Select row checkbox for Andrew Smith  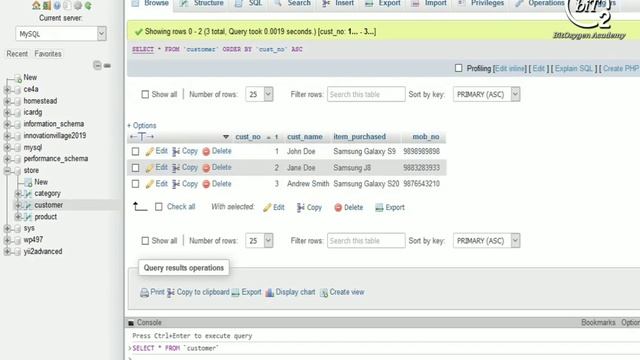point(136,184)
